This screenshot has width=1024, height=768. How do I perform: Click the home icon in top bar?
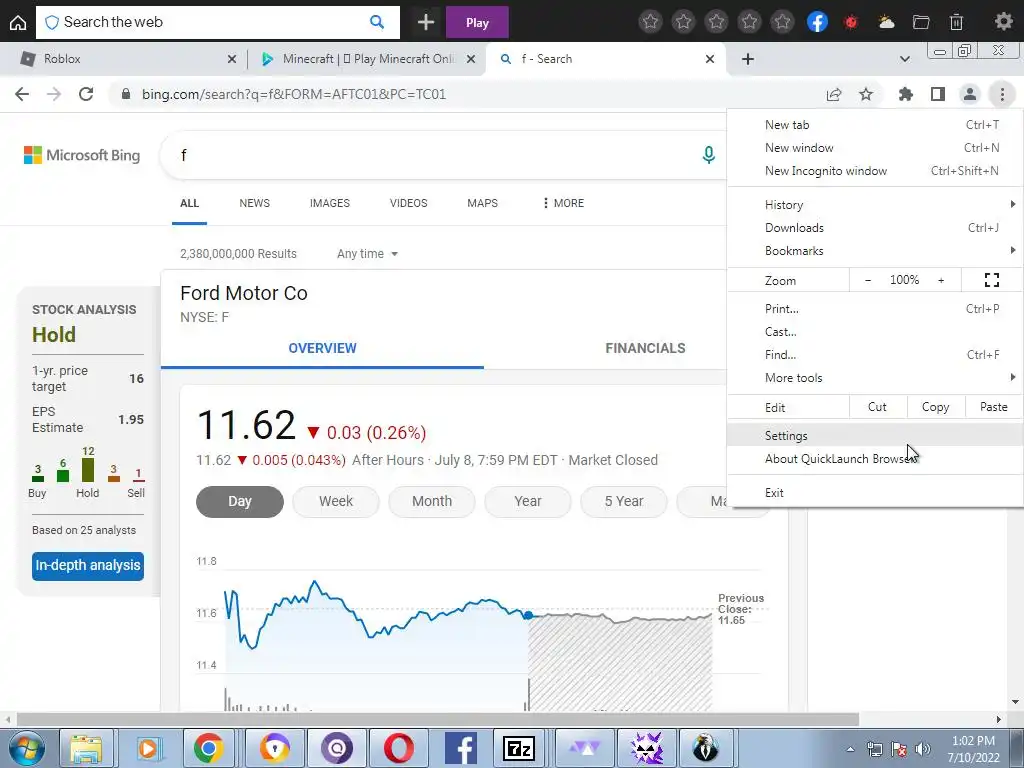18,23
